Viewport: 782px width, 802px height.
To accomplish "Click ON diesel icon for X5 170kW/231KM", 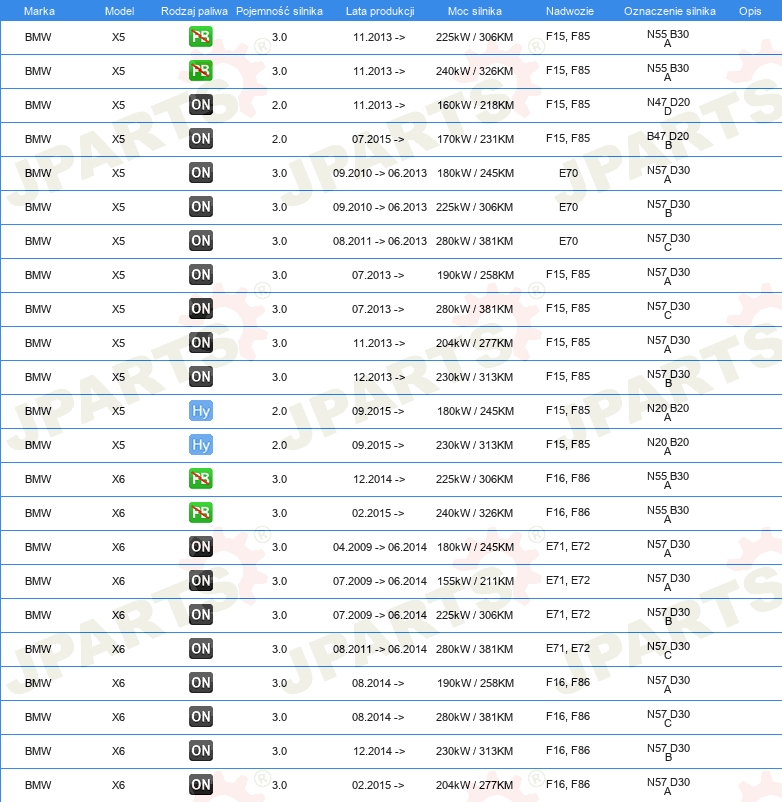I will click(x=200, y=139).
